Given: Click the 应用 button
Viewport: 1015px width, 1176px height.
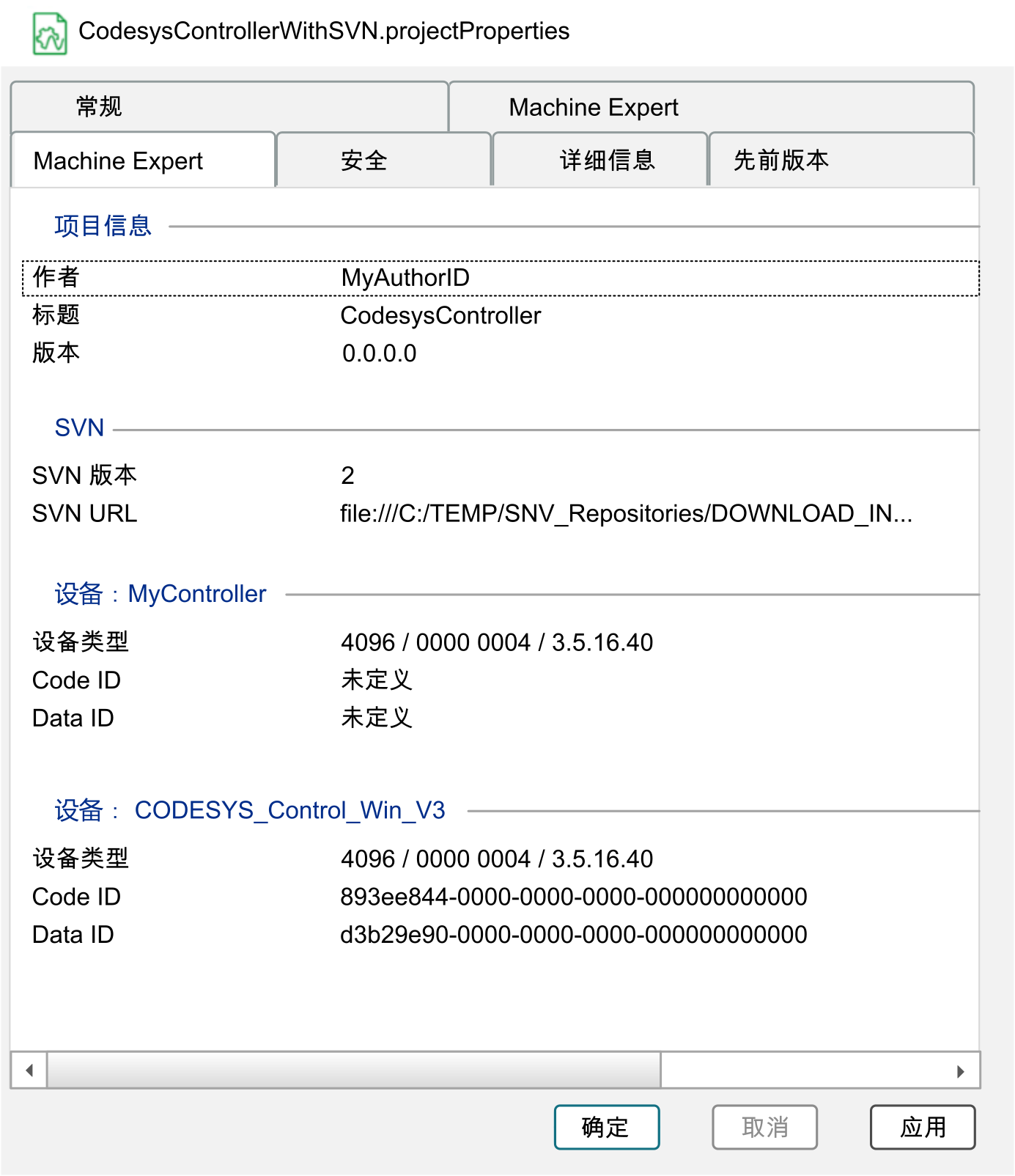Looking at the screenshot, I should (x=923, y=1127).
